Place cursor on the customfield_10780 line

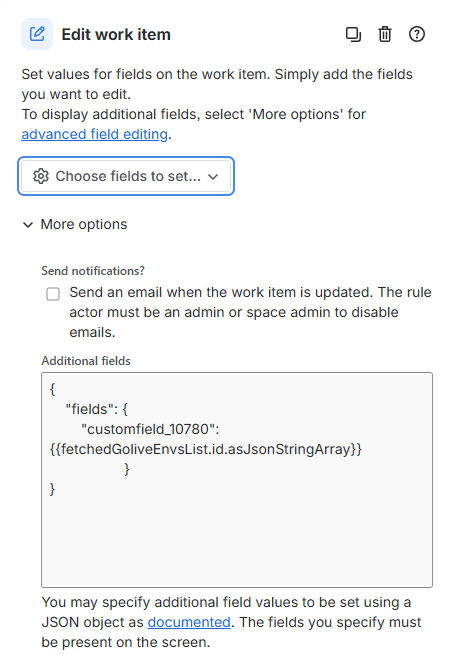coord(150,429)
